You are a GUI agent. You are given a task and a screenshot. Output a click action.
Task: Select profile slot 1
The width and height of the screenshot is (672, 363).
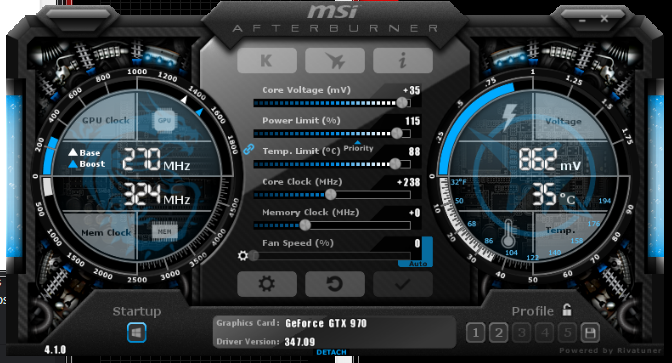(475, 333)
